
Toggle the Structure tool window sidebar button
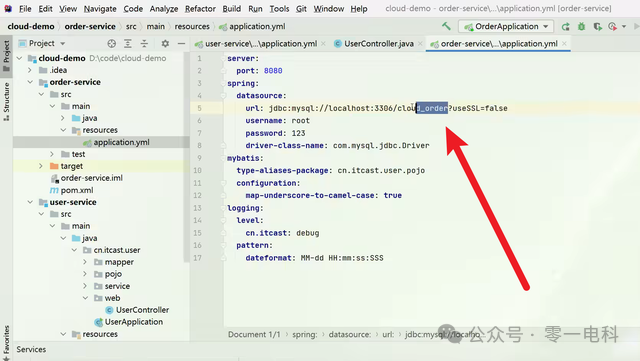pos(6,101)
